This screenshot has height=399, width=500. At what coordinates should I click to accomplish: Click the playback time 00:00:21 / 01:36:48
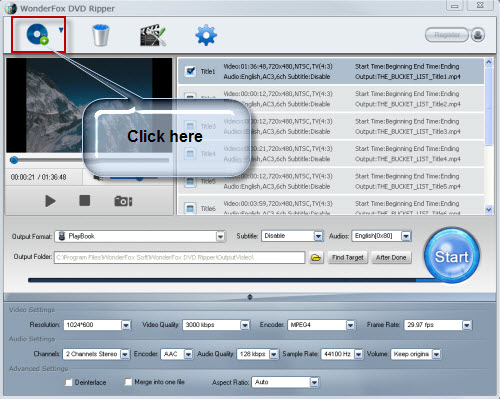(38, 177)
